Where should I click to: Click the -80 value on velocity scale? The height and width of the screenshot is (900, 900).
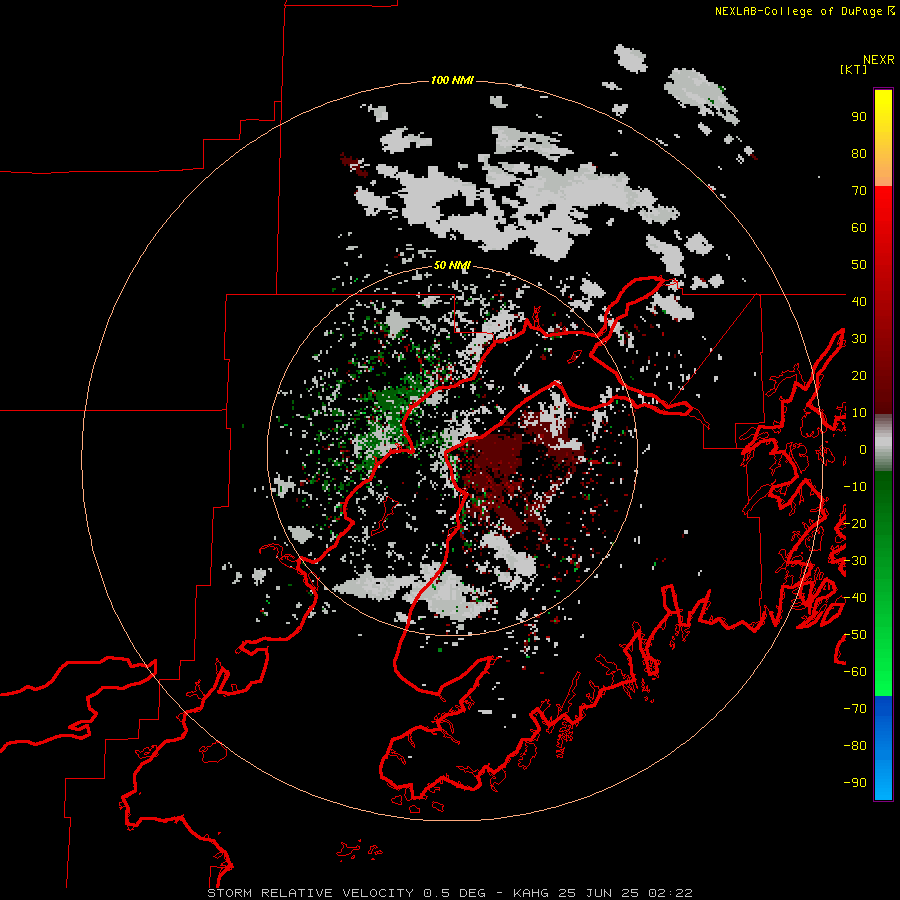855,746
